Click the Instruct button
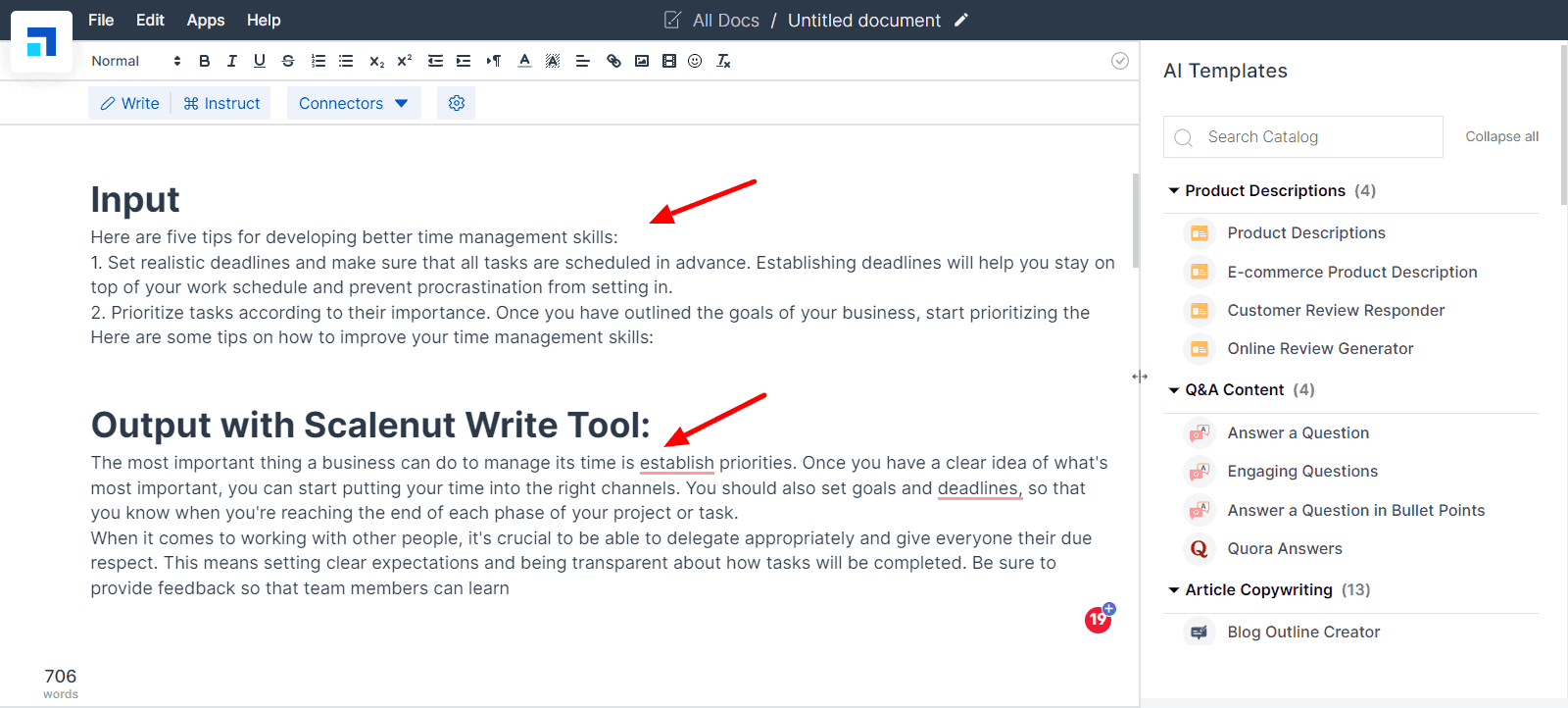Image resolution: width=1568 pixels, height=708 pixels. tap(221, 103)
